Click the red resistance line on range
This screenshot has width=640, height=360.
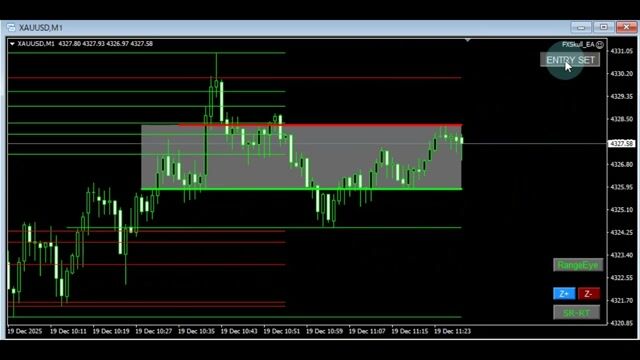pyautogui.click(x=320, y=124)
